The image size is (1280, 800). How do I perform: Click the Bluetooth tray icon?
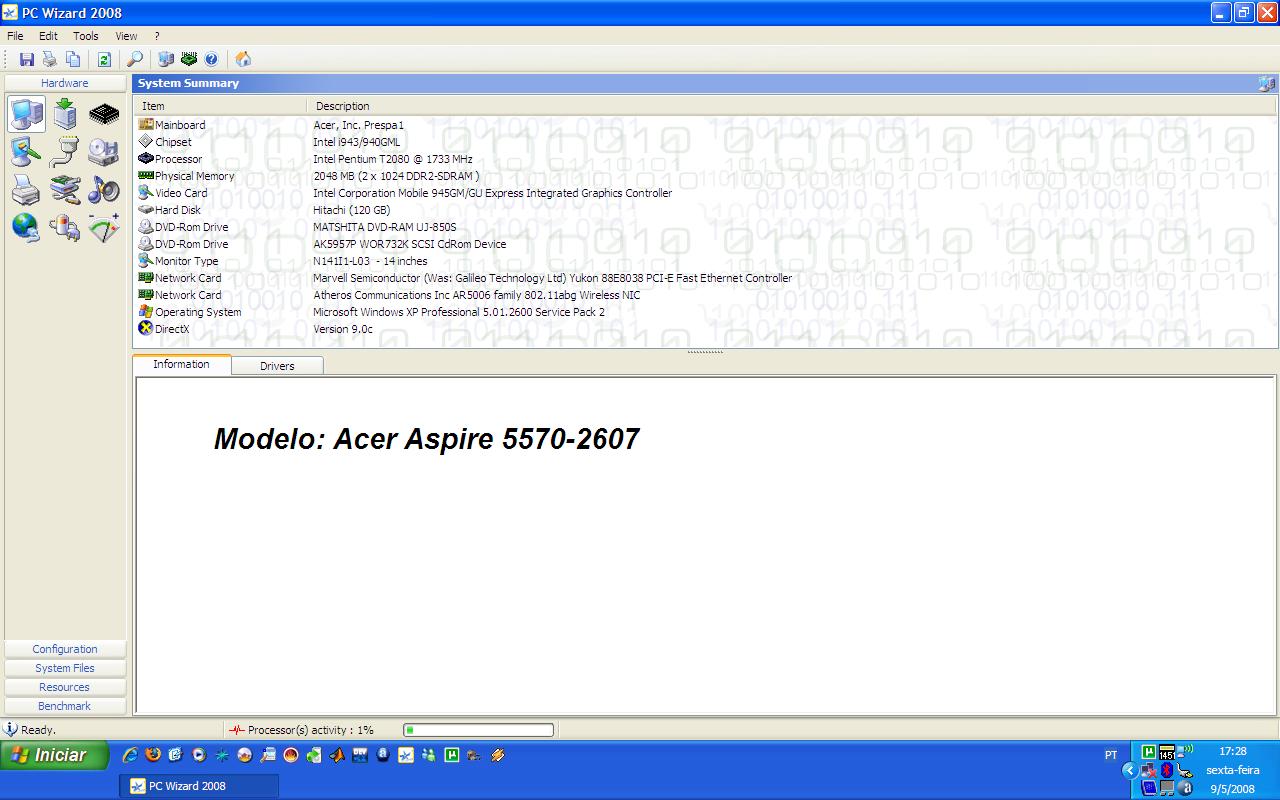click(1167, 770)
